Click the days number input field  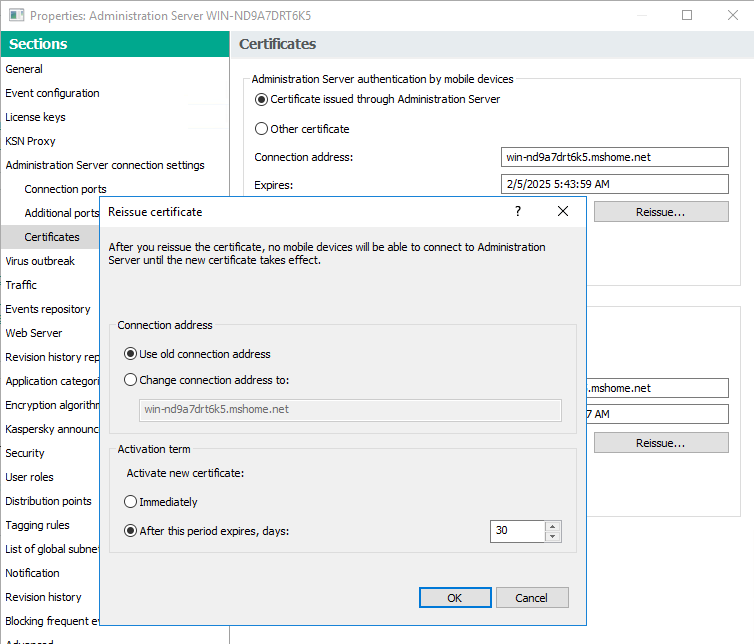click(516, 531)
